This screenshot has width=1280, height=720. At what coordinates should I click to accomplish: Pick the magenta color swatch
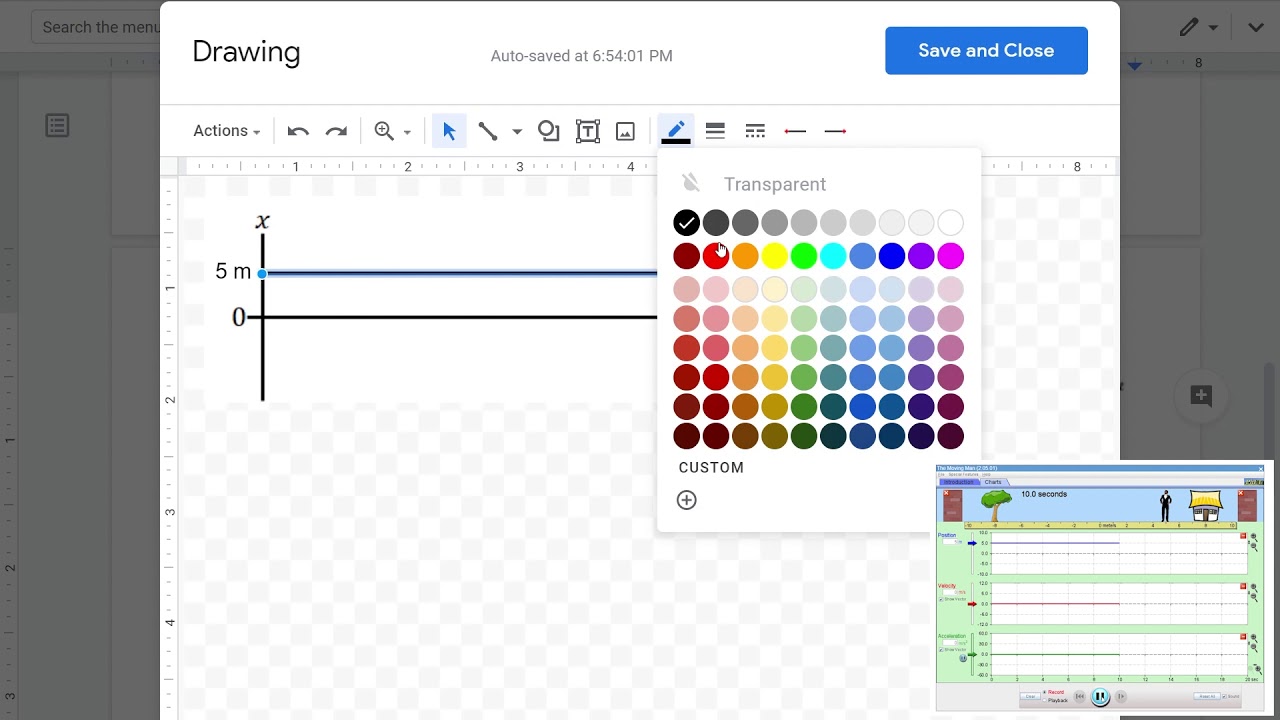(x=951, y=256)
